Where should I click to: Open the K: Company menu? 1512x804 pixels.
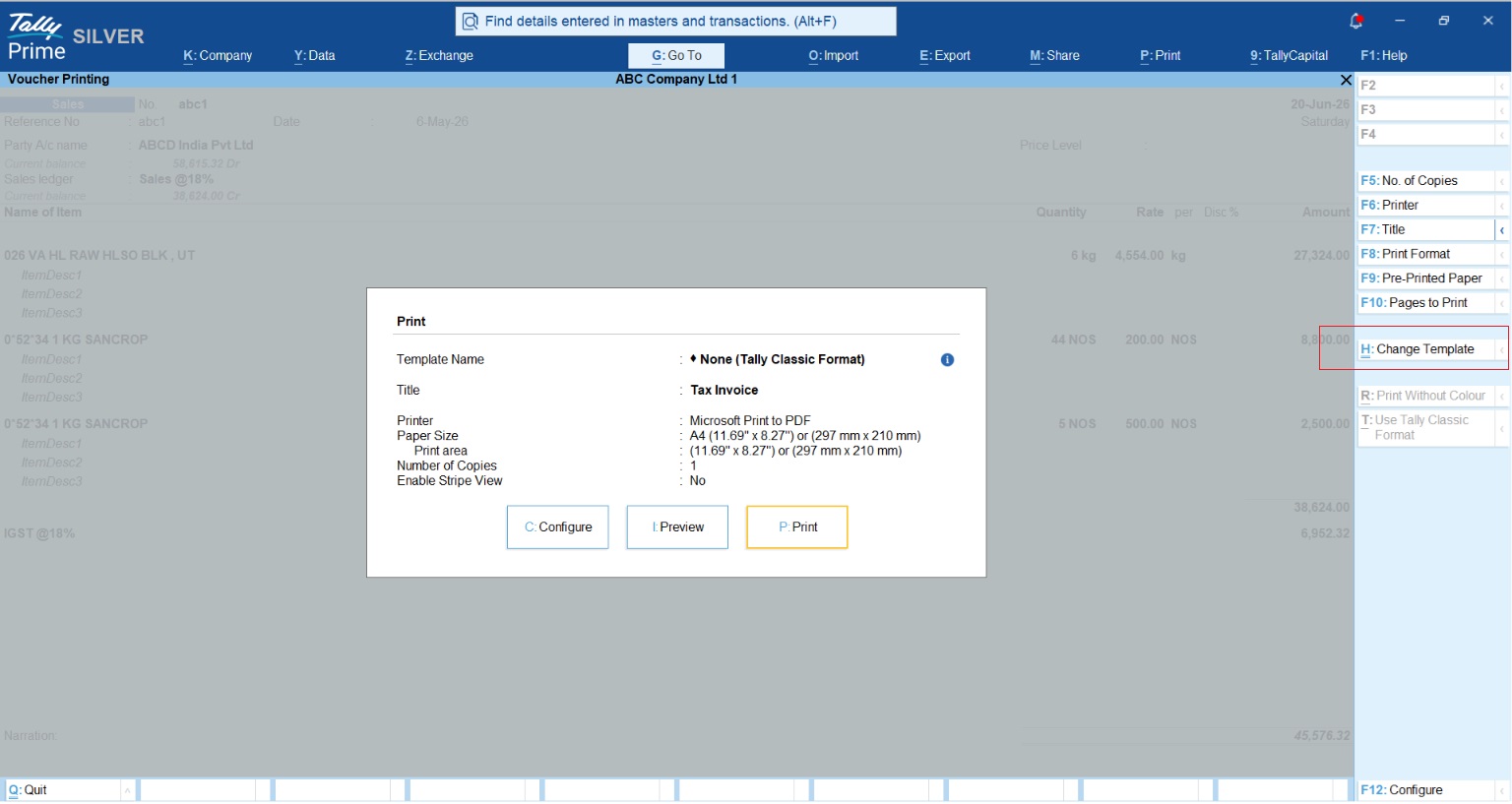coord(218,56)
